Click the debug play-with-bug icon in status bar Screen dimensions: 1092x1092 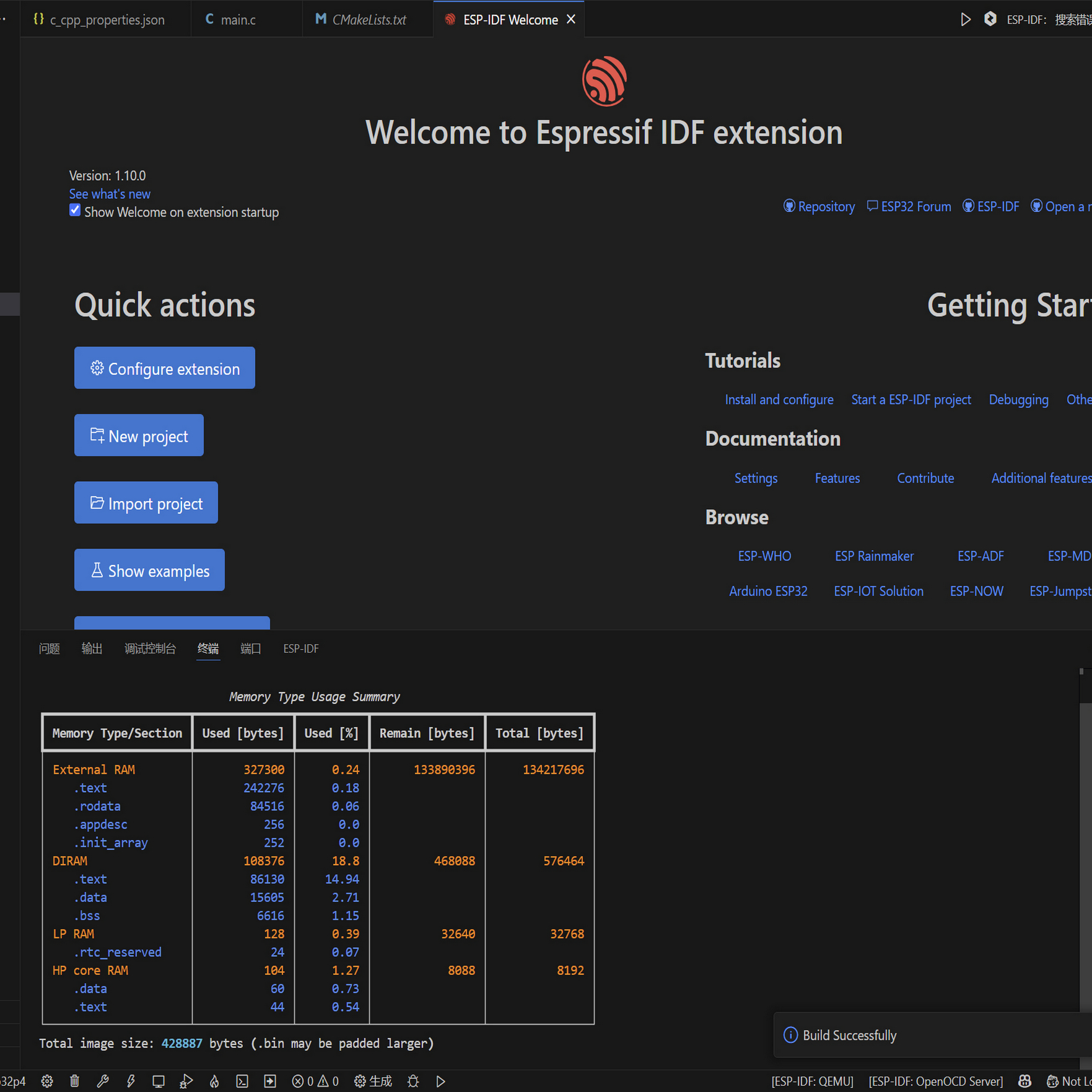[186, 1081]
